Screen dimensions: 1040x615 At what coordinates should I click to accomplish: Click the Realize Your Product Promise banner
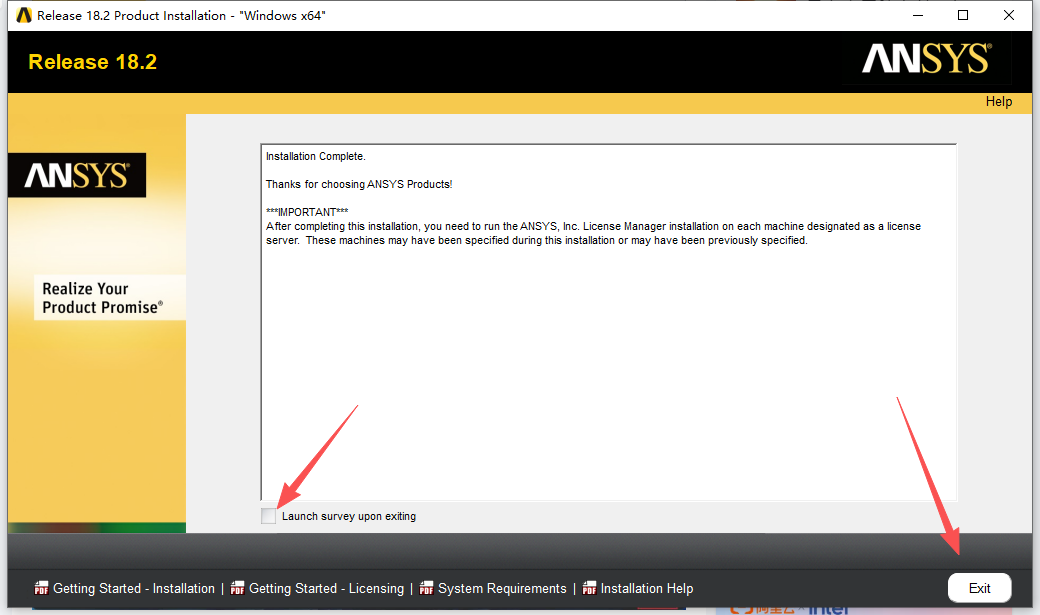tap(100, 298)
